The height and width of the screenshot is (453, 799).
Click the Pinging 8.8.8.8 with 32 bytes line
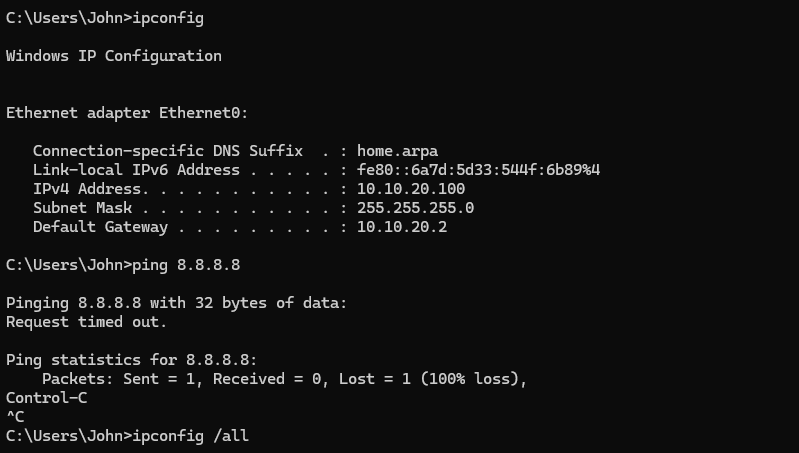[177, 303]
